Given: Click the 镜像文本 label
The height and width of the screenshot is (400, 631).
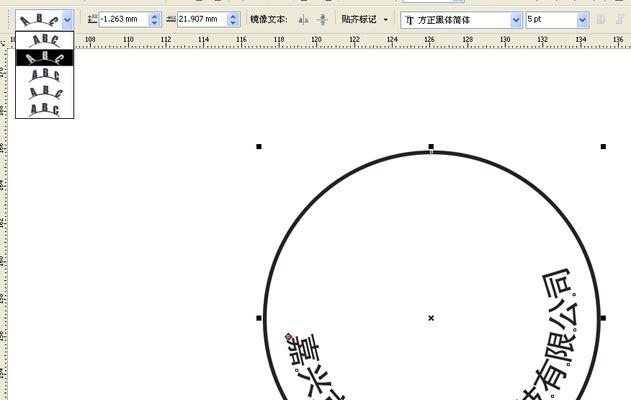Looking at the screenshot, I should (x=269, y=19).
